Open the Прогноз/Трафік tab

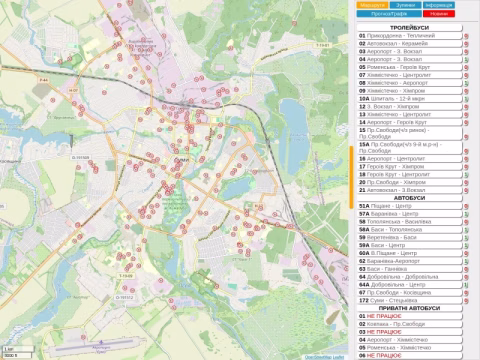click(x=389, y=14)
